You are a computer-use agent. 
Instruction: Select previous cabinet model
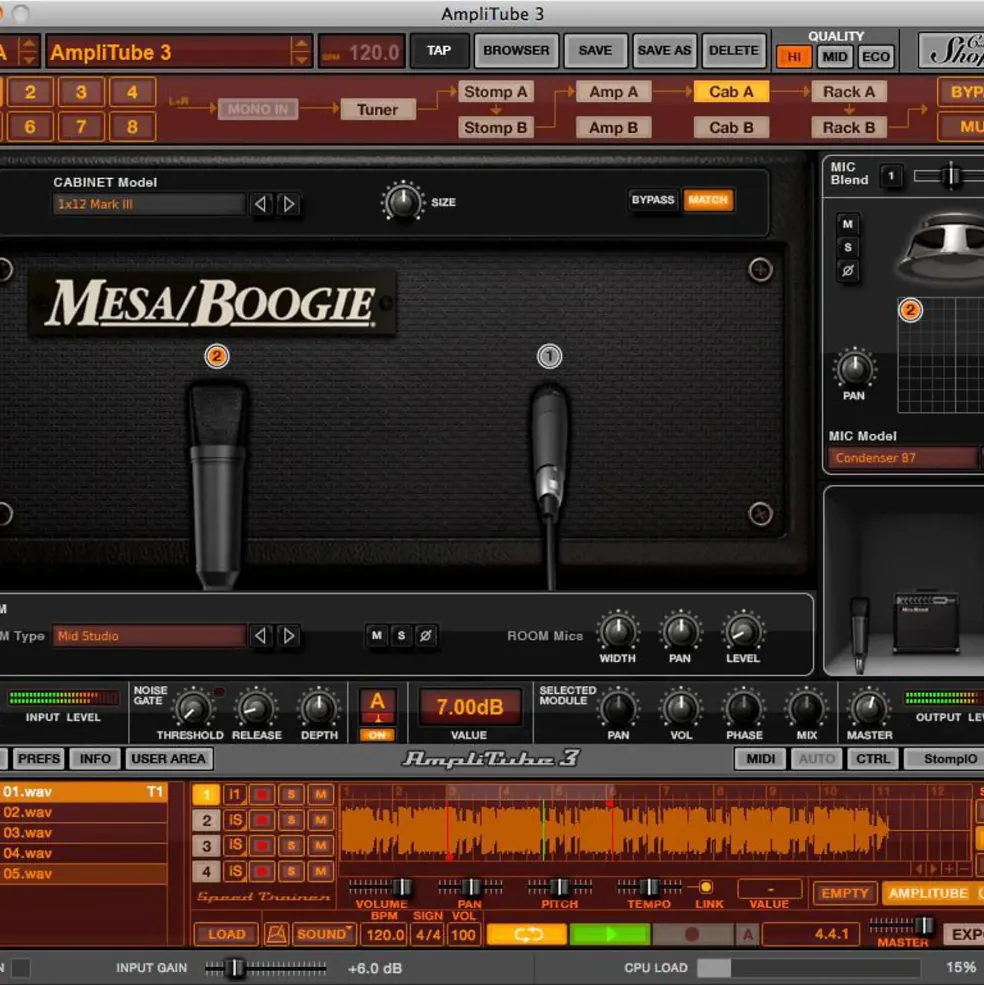point(260,204)
